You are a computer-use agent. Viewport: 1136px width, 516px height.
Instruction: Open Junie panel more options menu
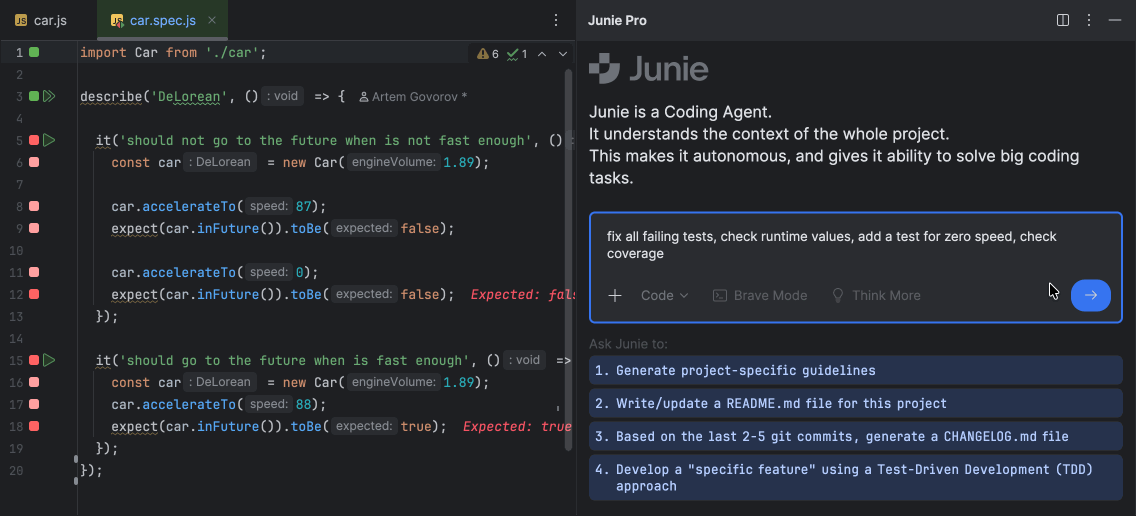[1089, 20]
